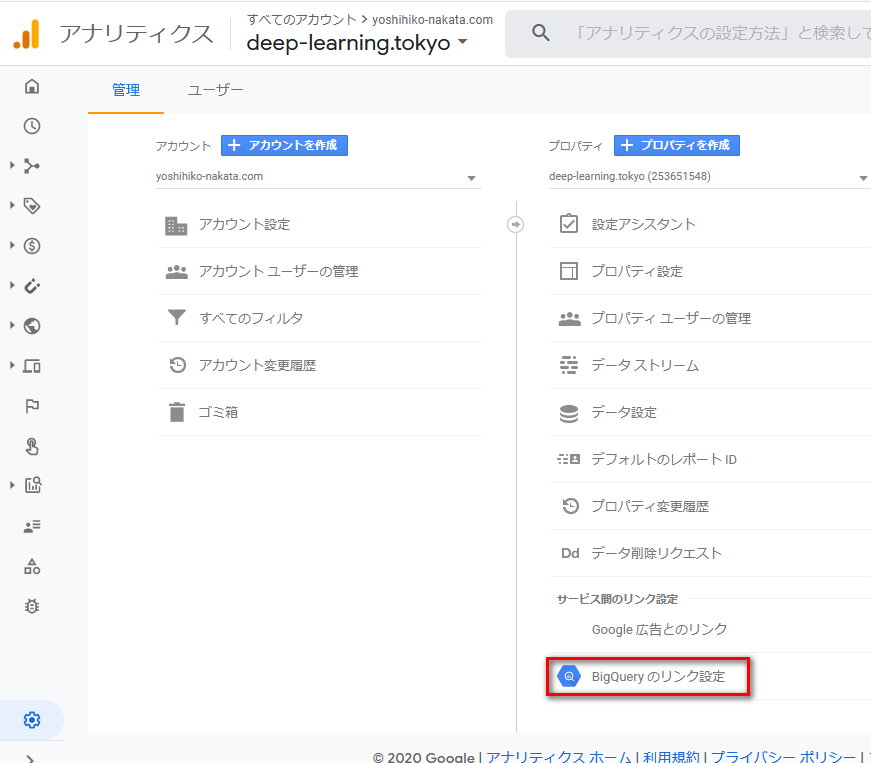Open the Retention magnet icon
Viewport: 871px width, 763px height.
(32, 286)
